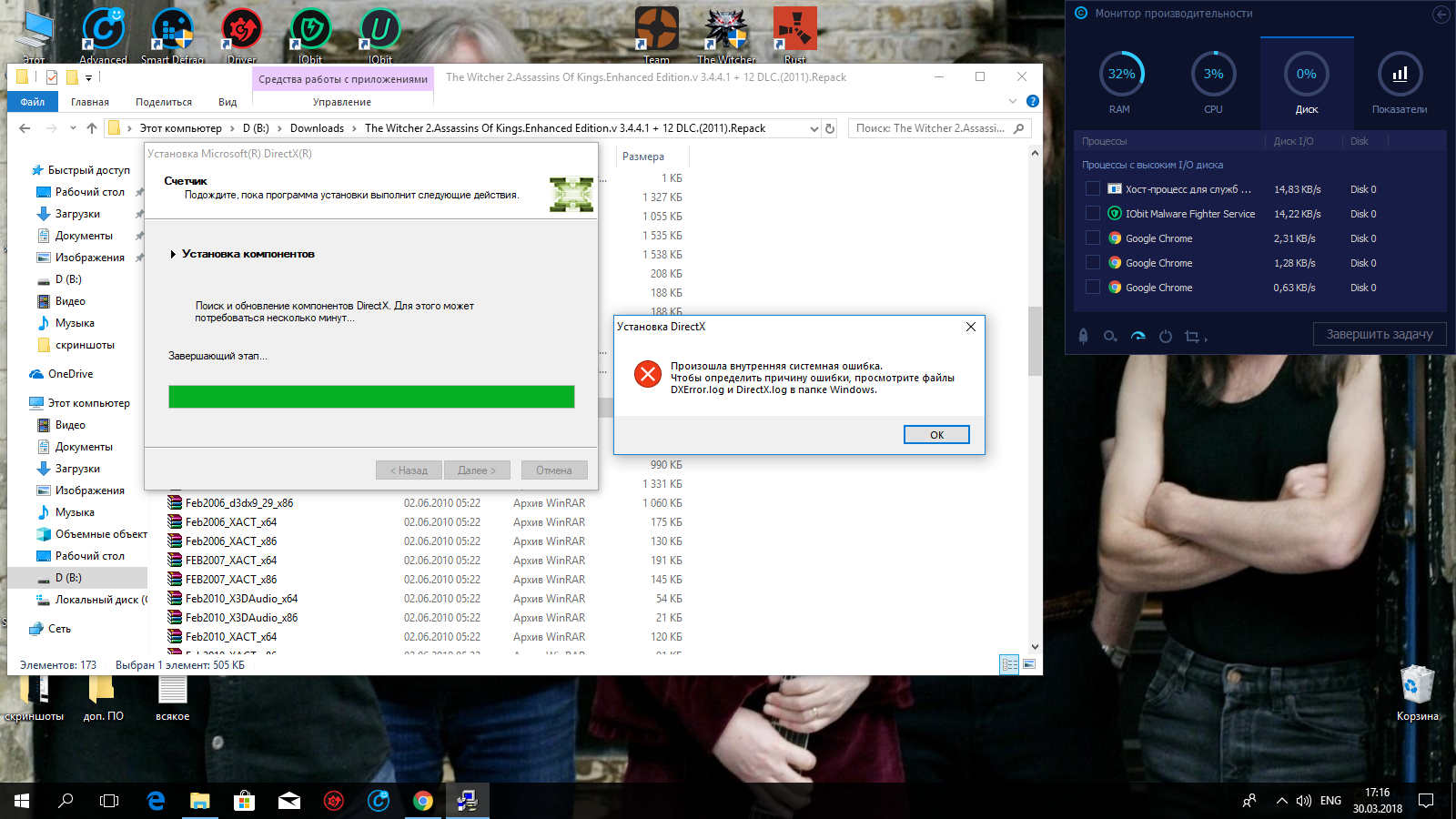Viewport: 1456px width, 819px height.
Task: Open Explorer help question mark
Action: point(1032,101)
